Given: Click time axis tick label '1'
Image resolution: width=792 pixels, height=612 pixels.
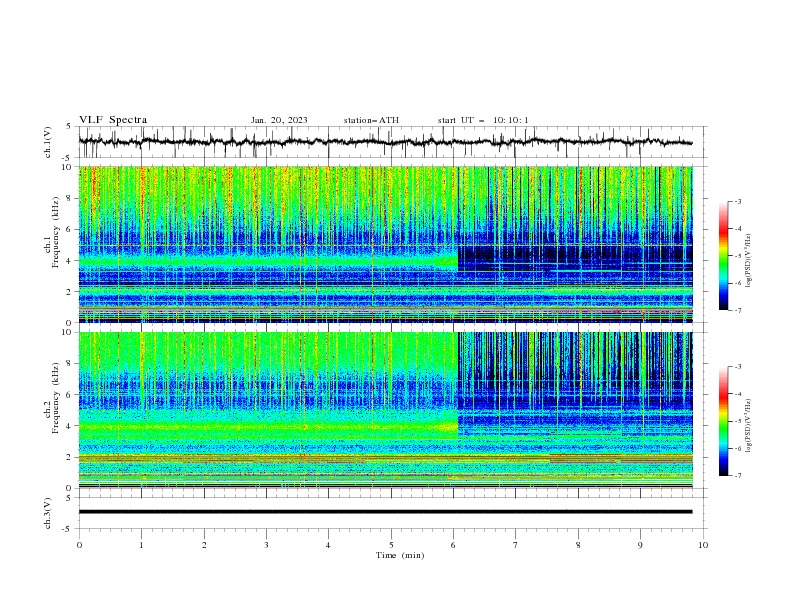Looking at the screenshot, I should click(x=141, y=545).
